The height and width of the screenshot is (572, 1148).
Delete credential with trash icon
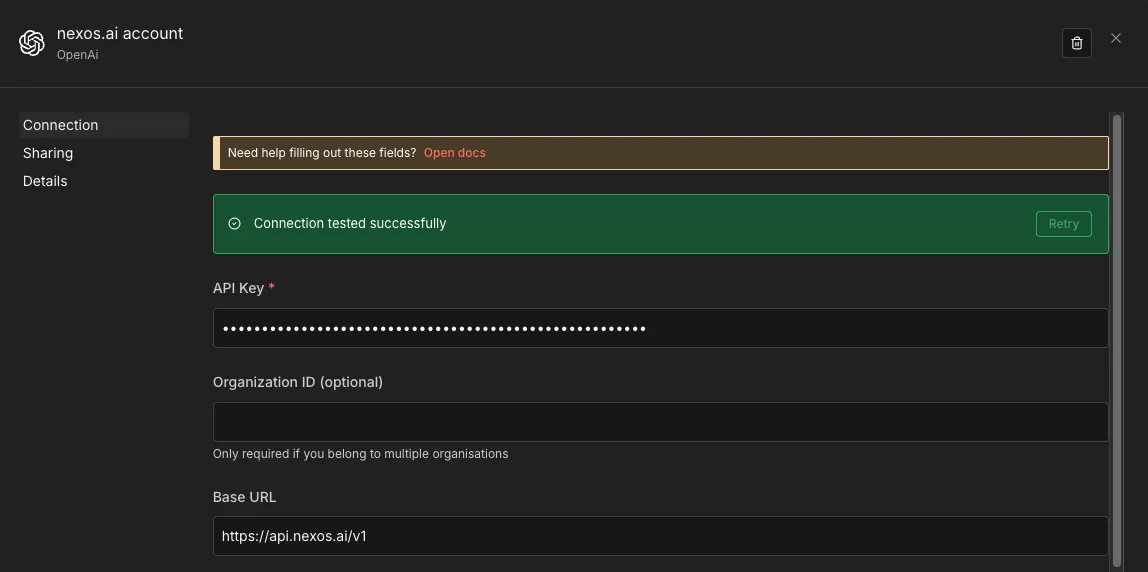[1076, 43]
